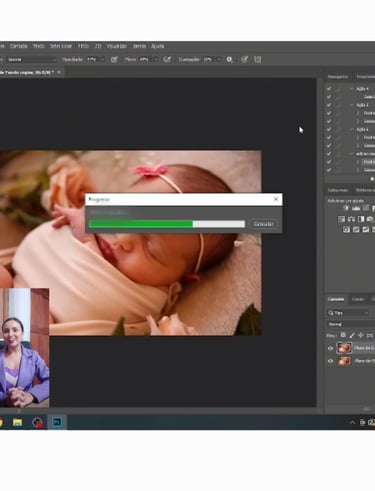Open the Suavização slider dropdown arrow
The height and width of the screenshot is (491, 375).
pyautogui.click(x=219, y=60)
